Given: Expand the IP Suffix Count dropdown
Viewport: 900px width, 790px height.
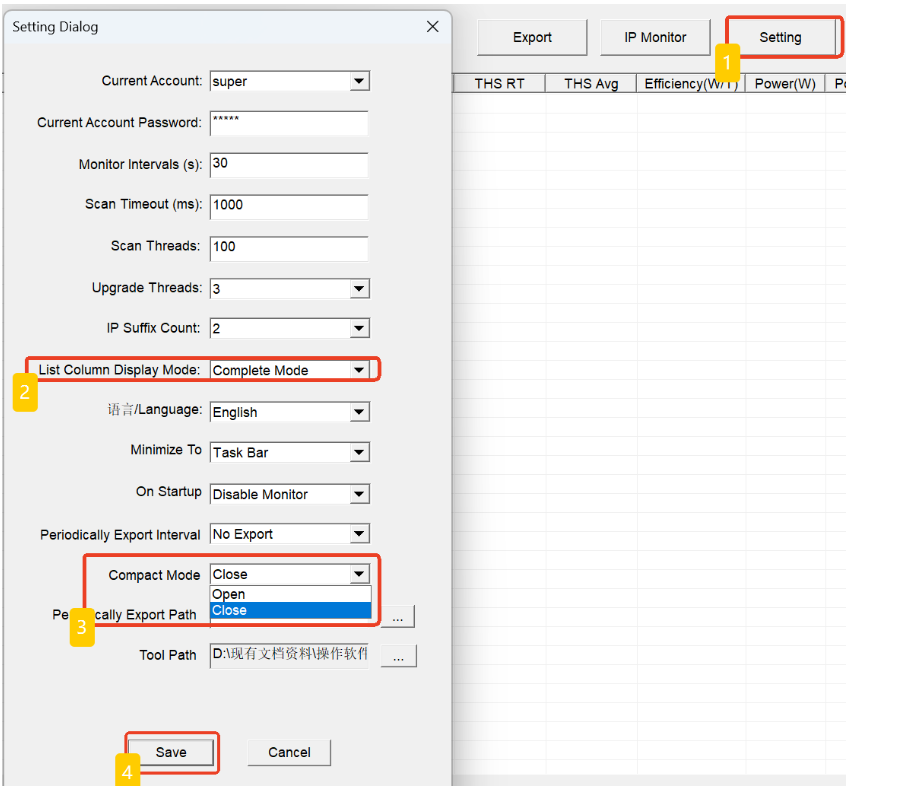Looking at the screenshot, I should click(x=359, y=328).
